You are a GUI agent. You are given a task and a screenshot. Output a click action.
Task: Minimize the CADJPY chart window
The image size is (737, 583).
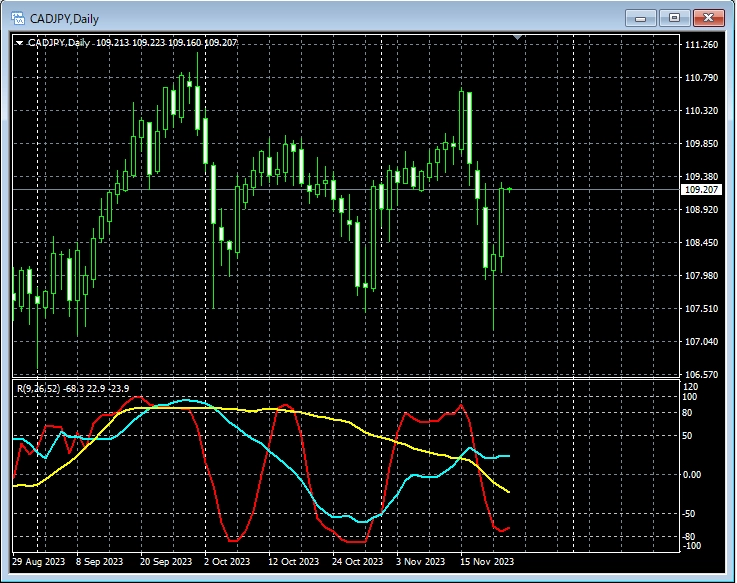tap(640, 17)
